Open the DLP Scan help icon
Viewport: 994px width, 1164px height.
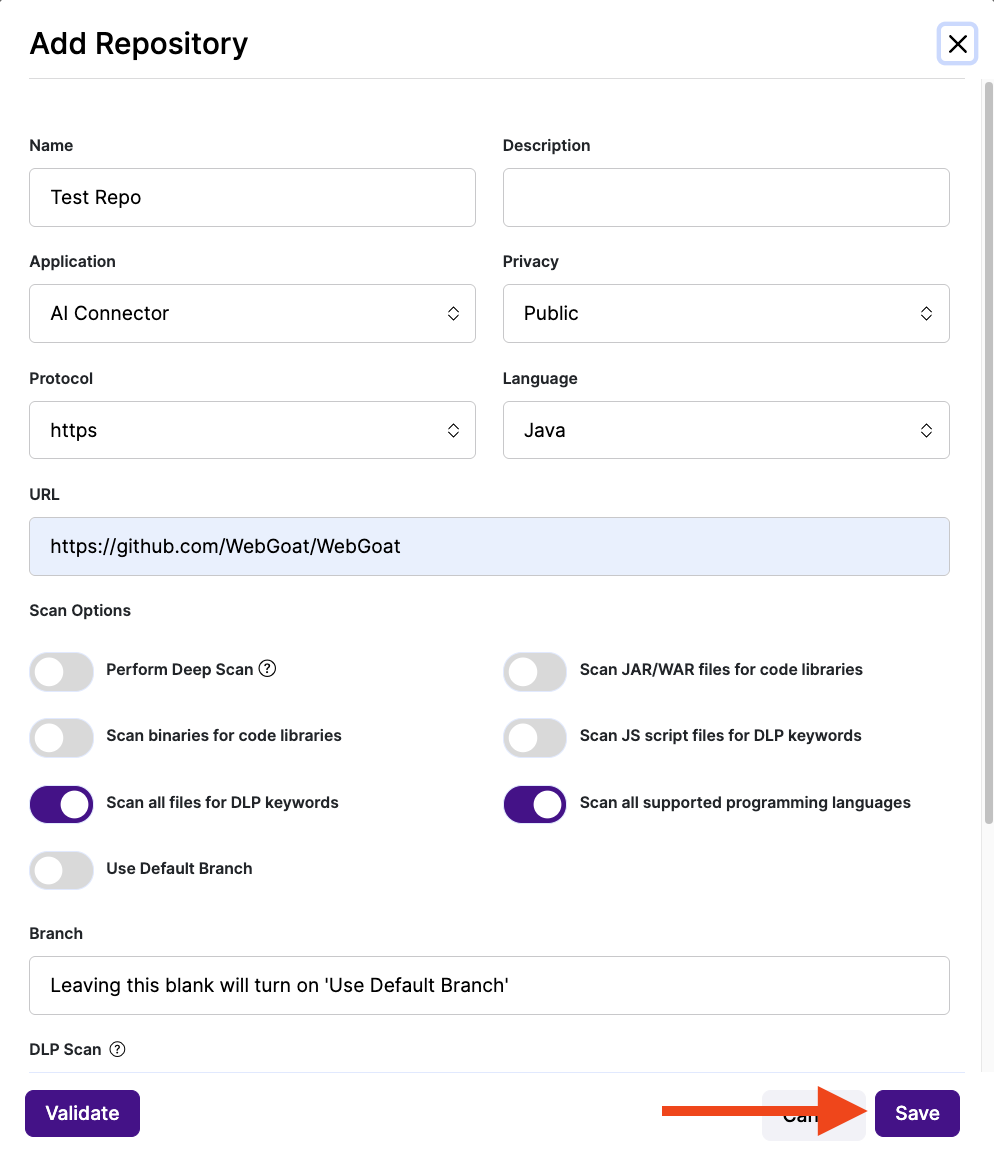tap(117, 1049)
